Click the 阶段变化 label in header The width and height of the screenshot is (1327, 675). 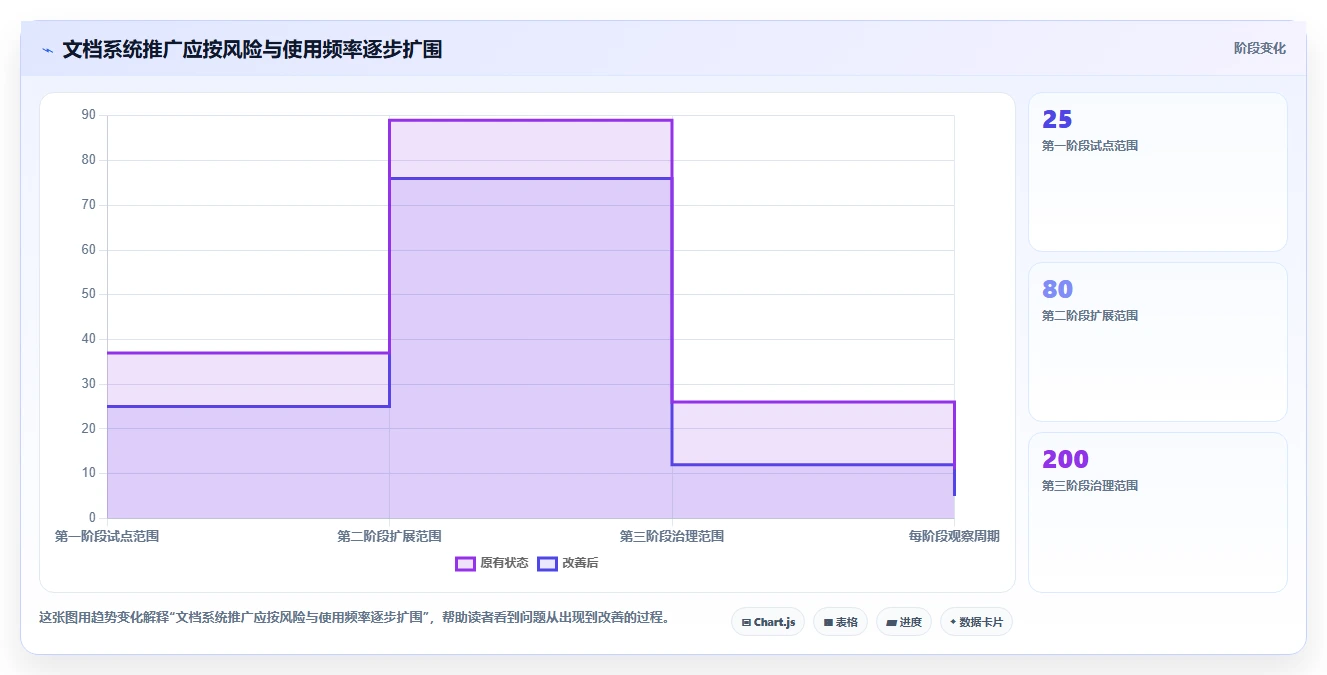[x=1260, y=48]
